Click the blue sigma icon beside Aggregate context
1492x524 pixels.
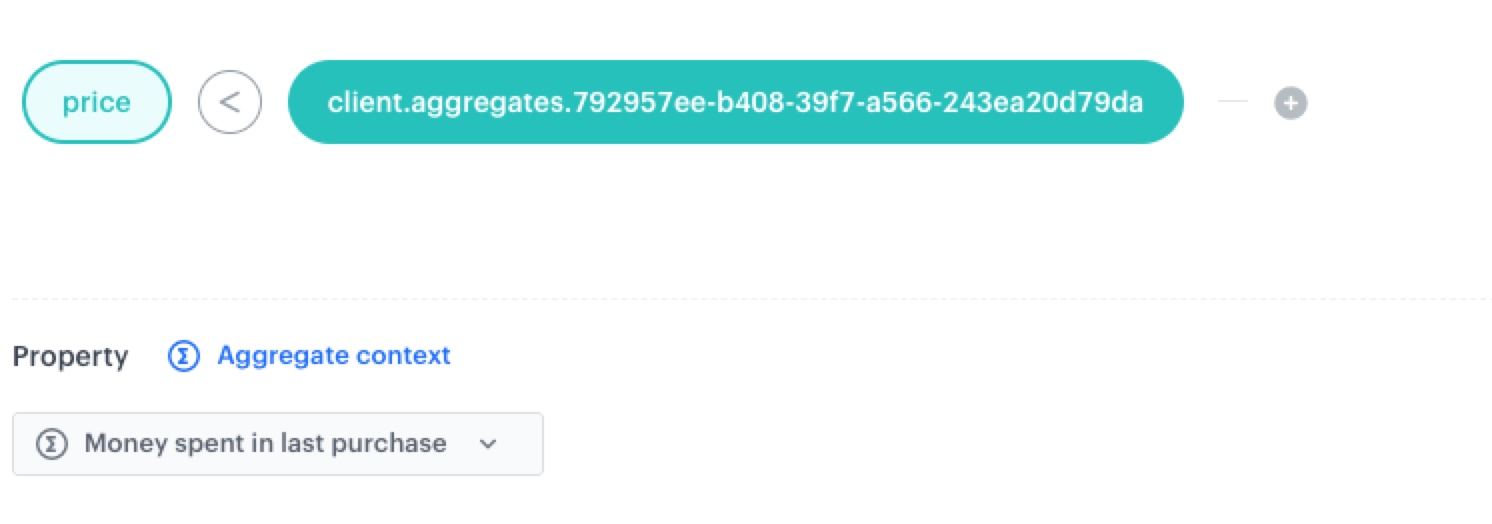(x=184, y=356)
